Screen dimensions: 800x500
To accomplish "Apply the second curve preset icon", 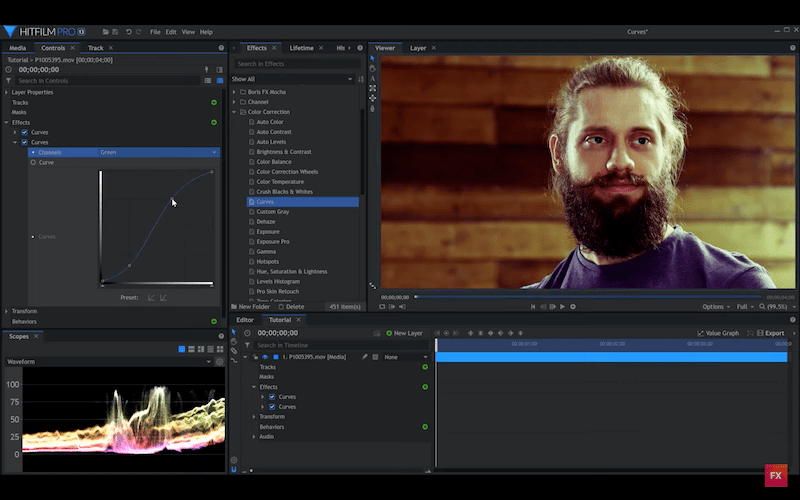I will 163,297.
